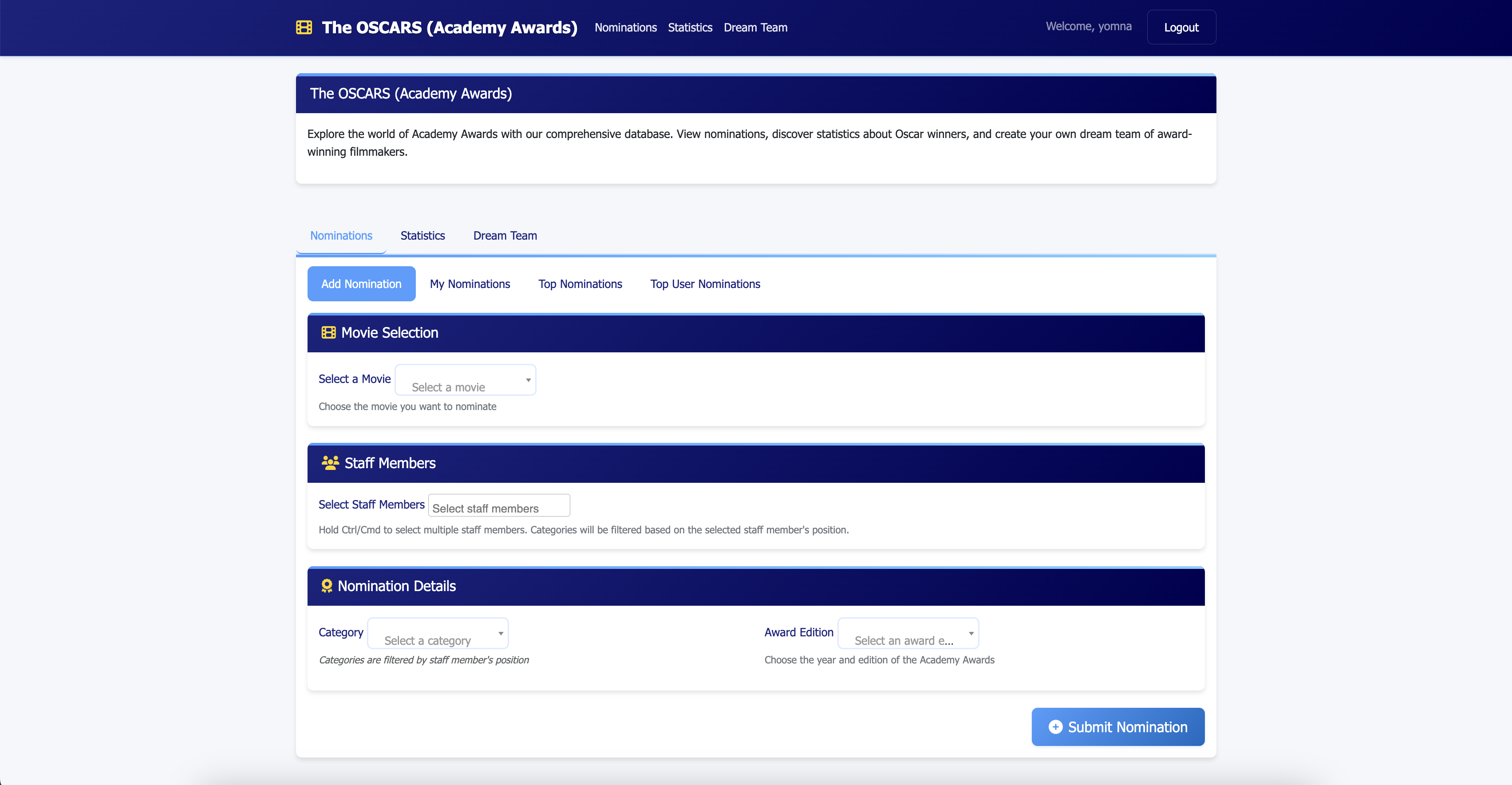This screenshot has width=1512, height=785.
Task: Open the Top User Nominations sub-tab
Action: 706,284
